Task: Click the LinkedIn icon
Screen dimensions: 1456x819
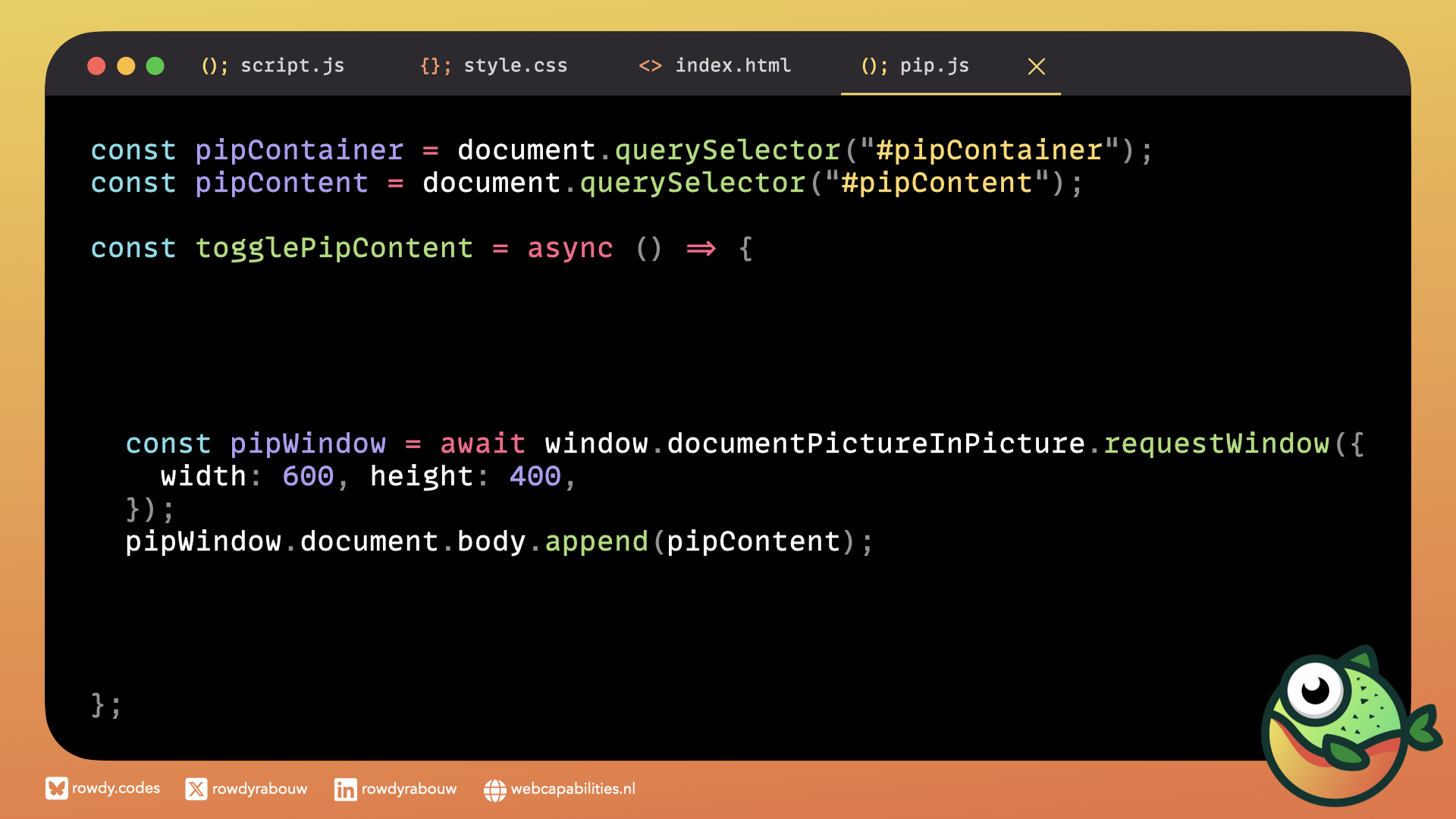Action: 345,789
